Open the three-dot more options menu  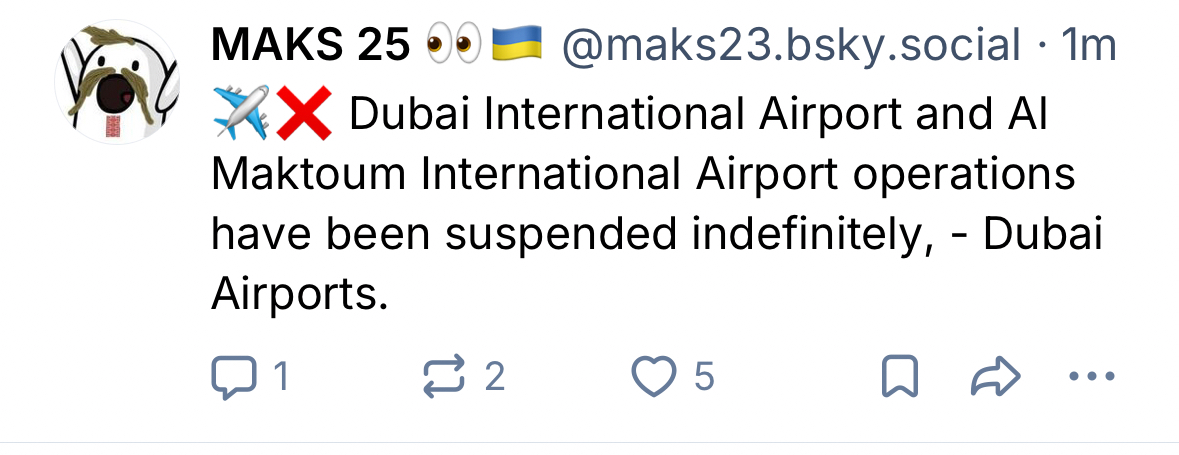[x=1091, y=376]
